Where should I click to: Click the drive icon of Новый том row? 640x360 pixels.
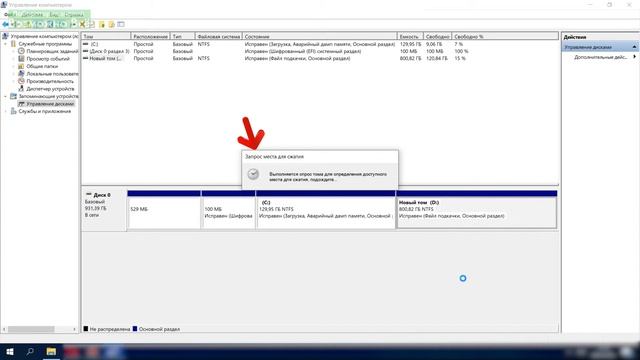pyautogui.click(x=86, y=58)
